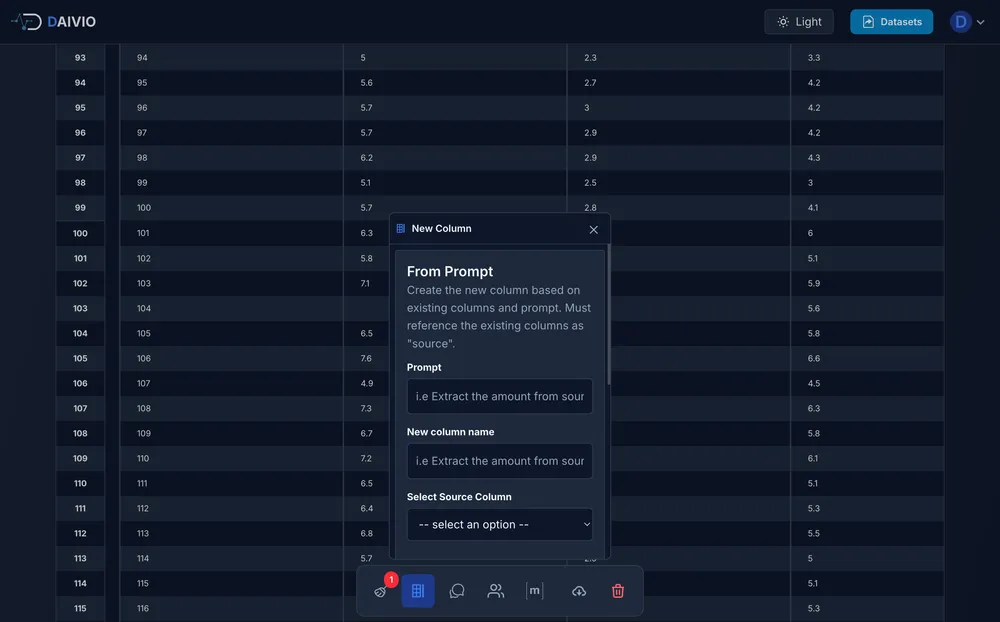Select the bracketed m icon
1000x622 pixels.
(x=535, y=591)
